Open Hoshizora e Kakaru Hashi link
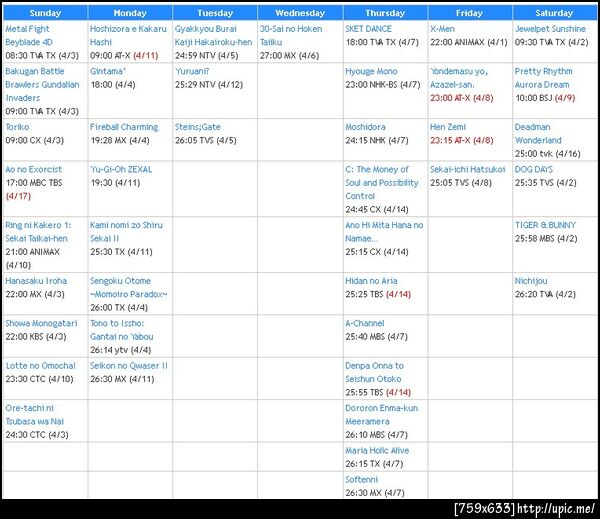 click(128, 35)
